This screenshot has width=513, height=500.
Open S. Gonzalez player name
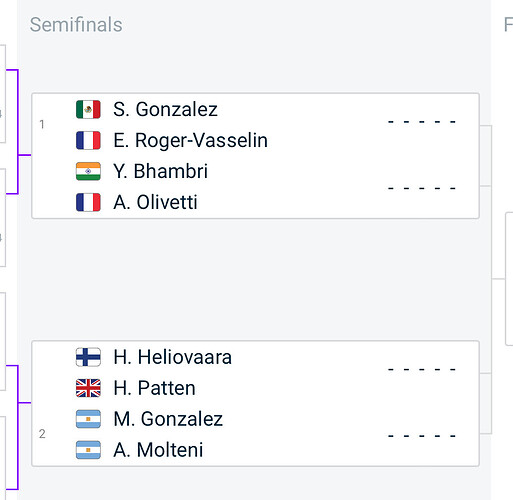pyautogui.click(x=165, y=109)
